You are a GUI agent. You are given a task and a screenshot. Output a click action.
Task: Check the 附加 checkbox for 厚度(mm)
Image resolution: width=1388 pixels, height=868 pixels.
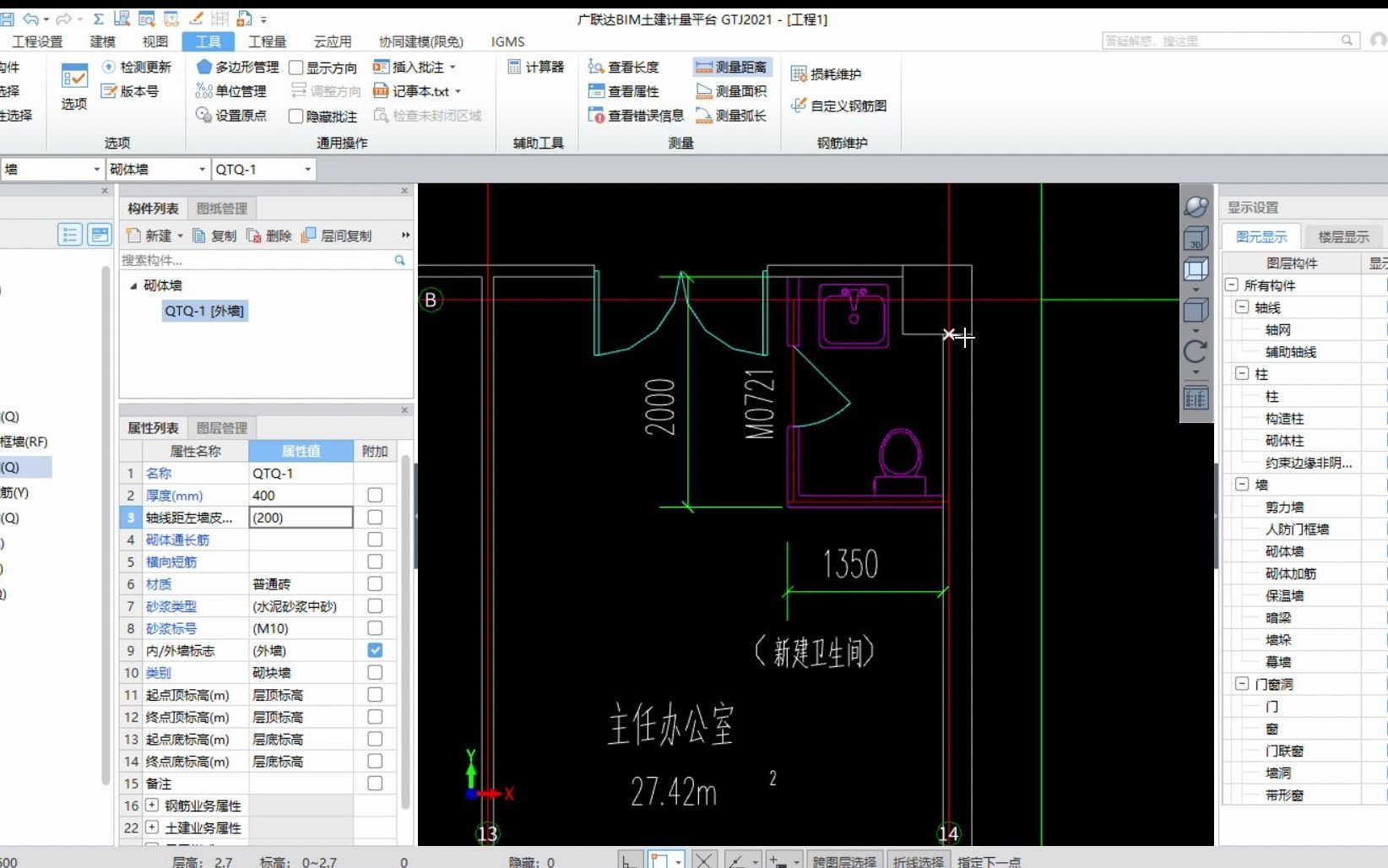(x=374, y=496)
